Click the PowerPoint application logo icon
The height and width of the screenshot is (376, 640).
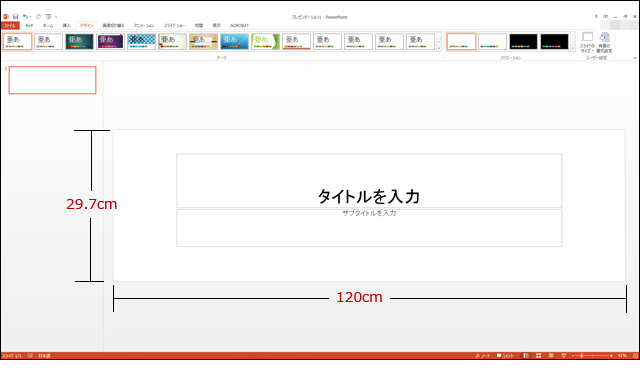[x=6, y=17]
